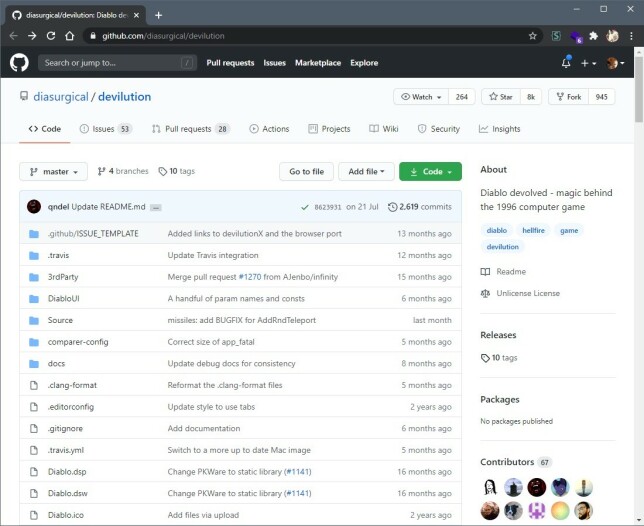The width and height of the screenshot is (644, 526).
Task: Close the diasurgical/devilution tab
Action: pos(137,15)
